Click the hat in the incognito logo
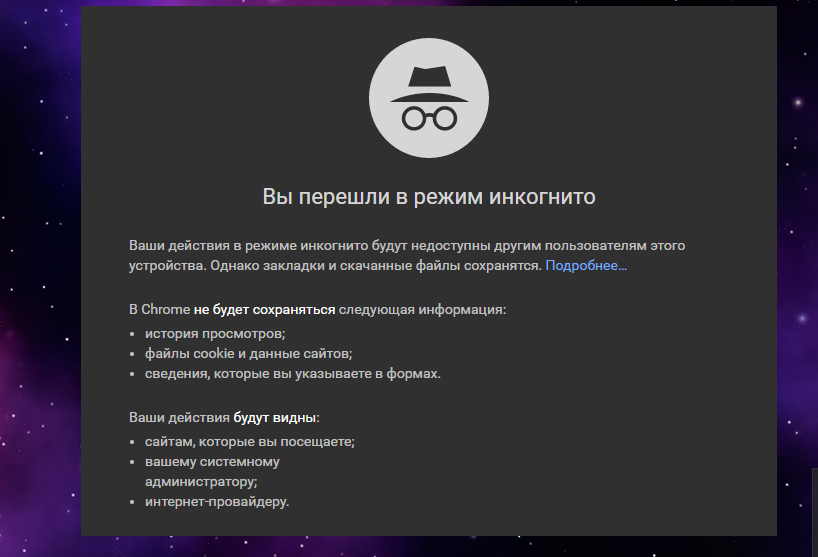 (429, 84)
